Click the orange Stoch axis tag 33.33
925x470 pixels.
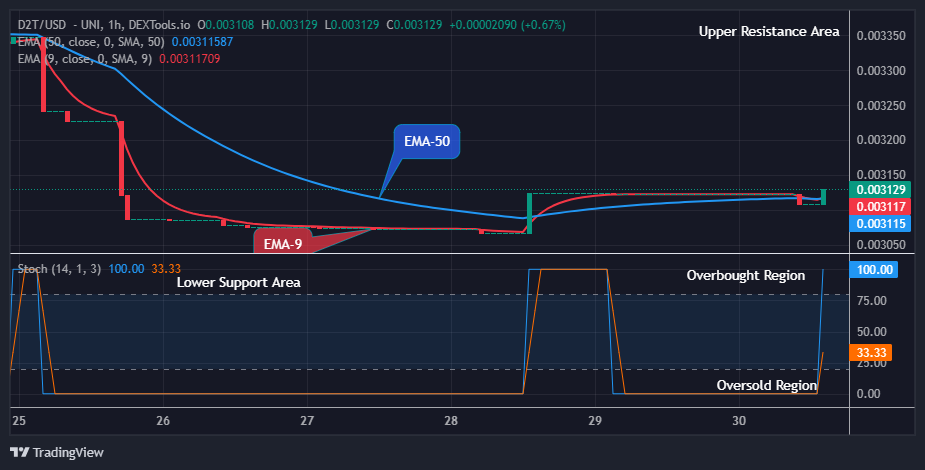coord(871,353)
